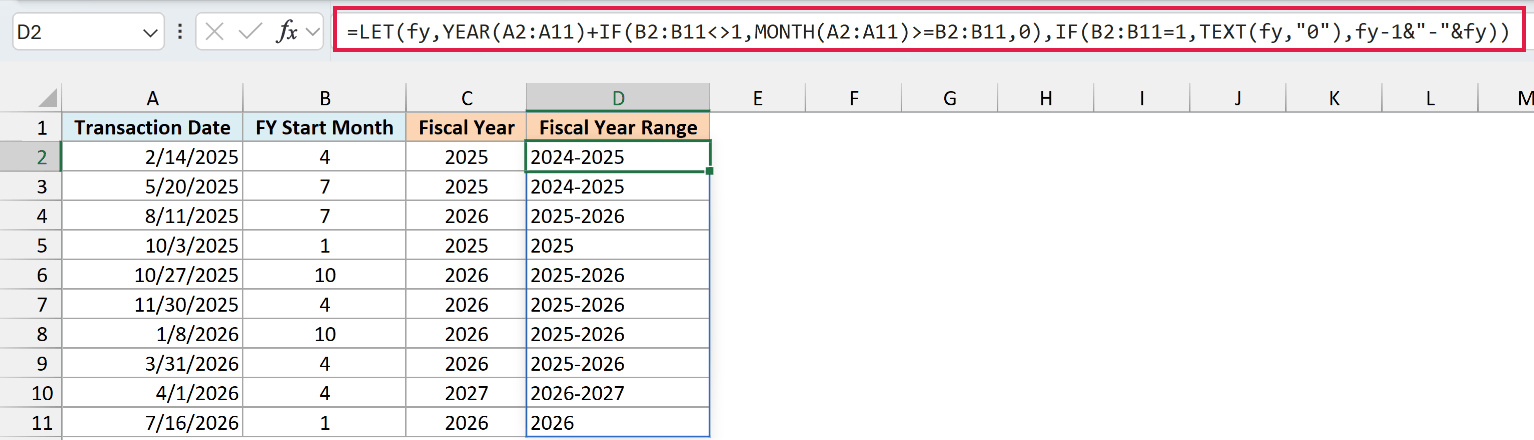The height and width of the screenshot is (440, 1534).
Task: Select column F header
Action: [x=854, y=98]
